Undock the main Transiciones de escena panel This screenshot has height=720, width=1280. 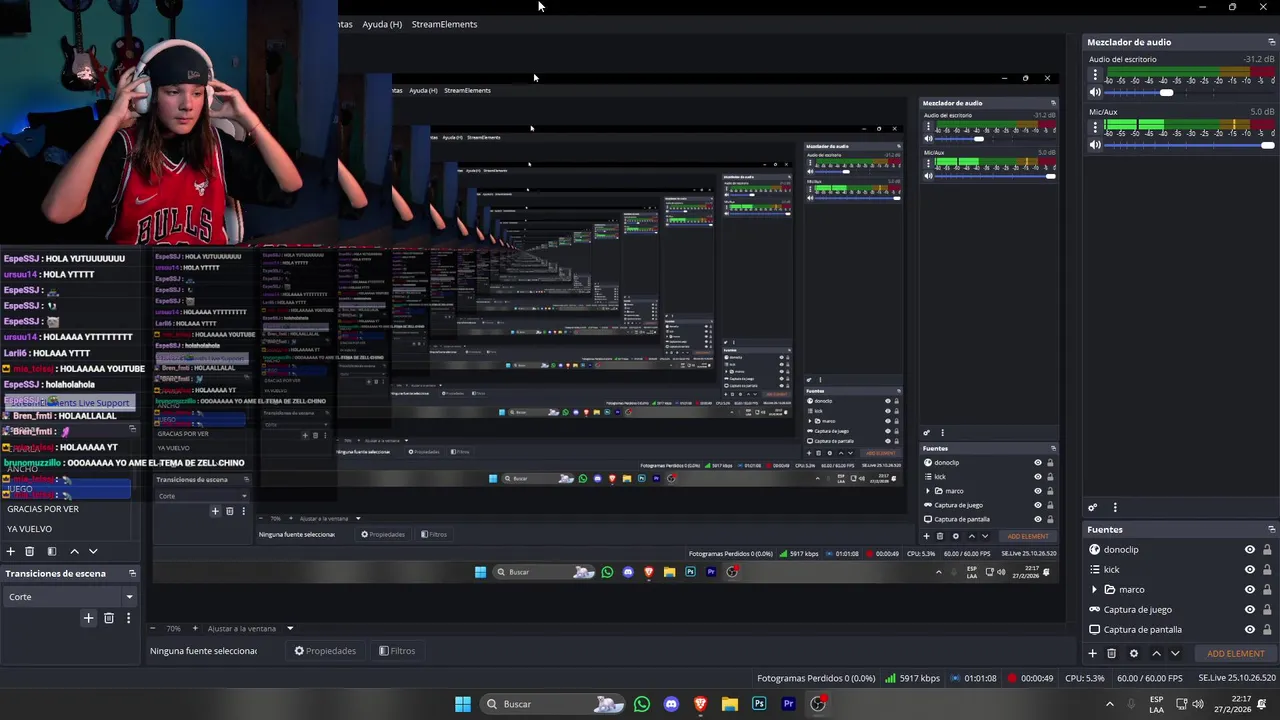coord(131,573)
